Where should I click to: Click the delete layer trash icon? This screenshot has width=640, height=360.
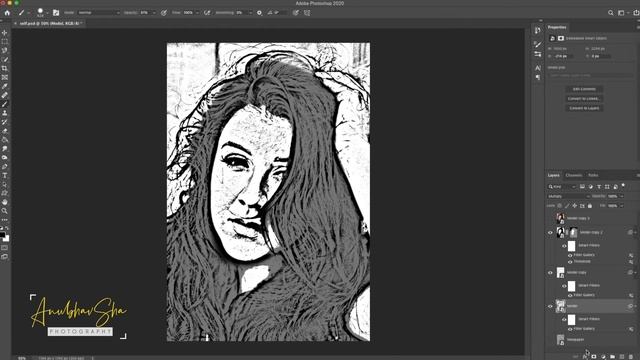pyautogui.click(x=631, y=356)
